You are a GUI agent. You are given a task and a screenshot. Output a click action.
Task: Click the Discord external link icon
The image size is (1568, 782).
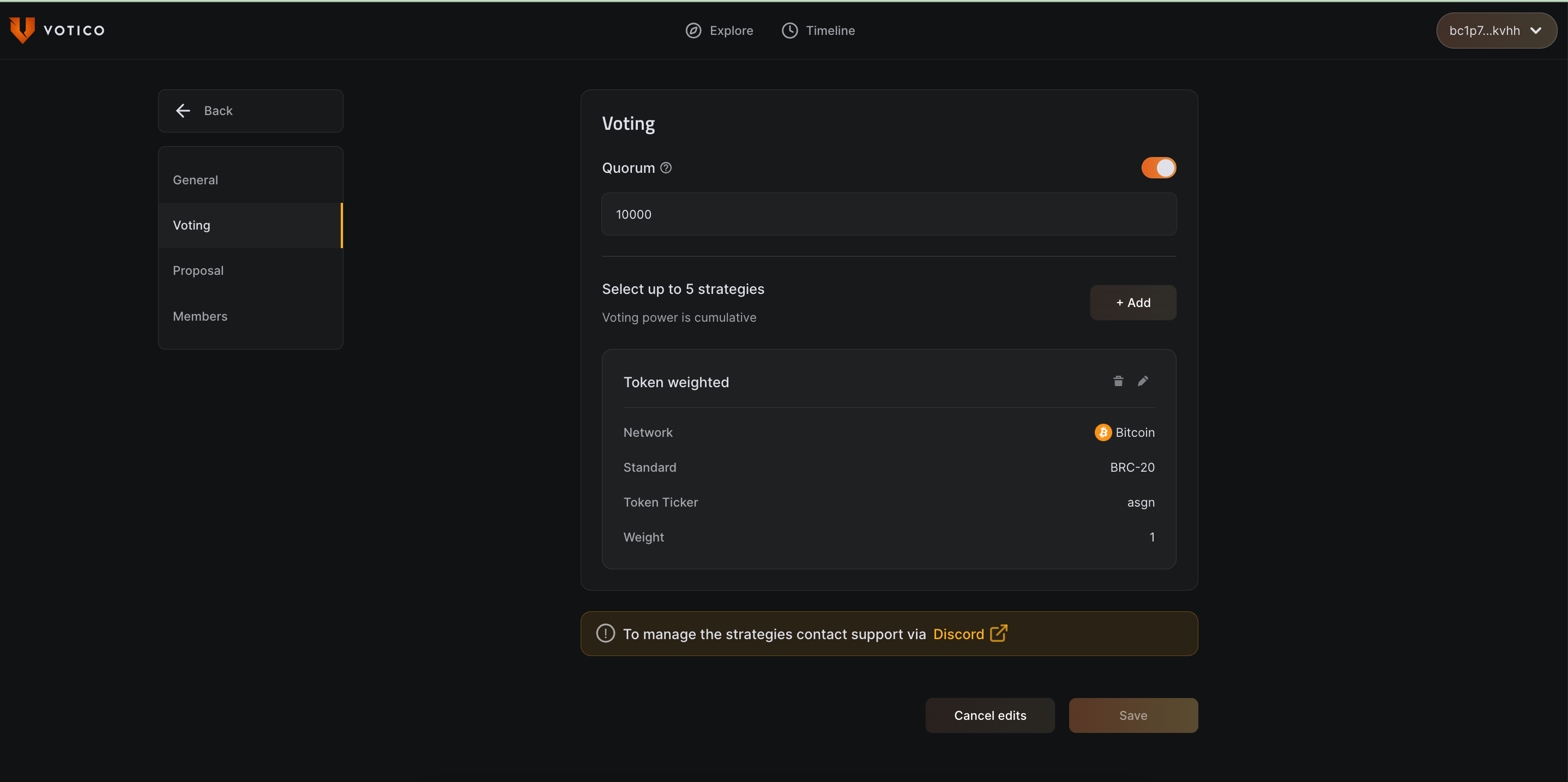[999, 633]
